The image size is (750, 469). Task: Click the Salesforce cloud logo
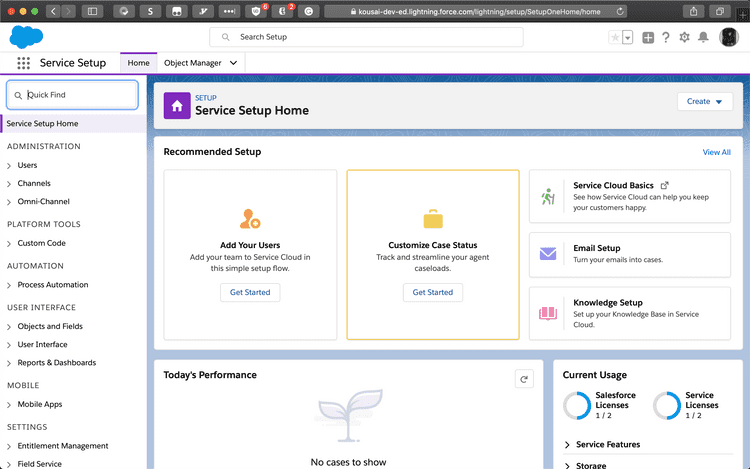coord(27,37)
